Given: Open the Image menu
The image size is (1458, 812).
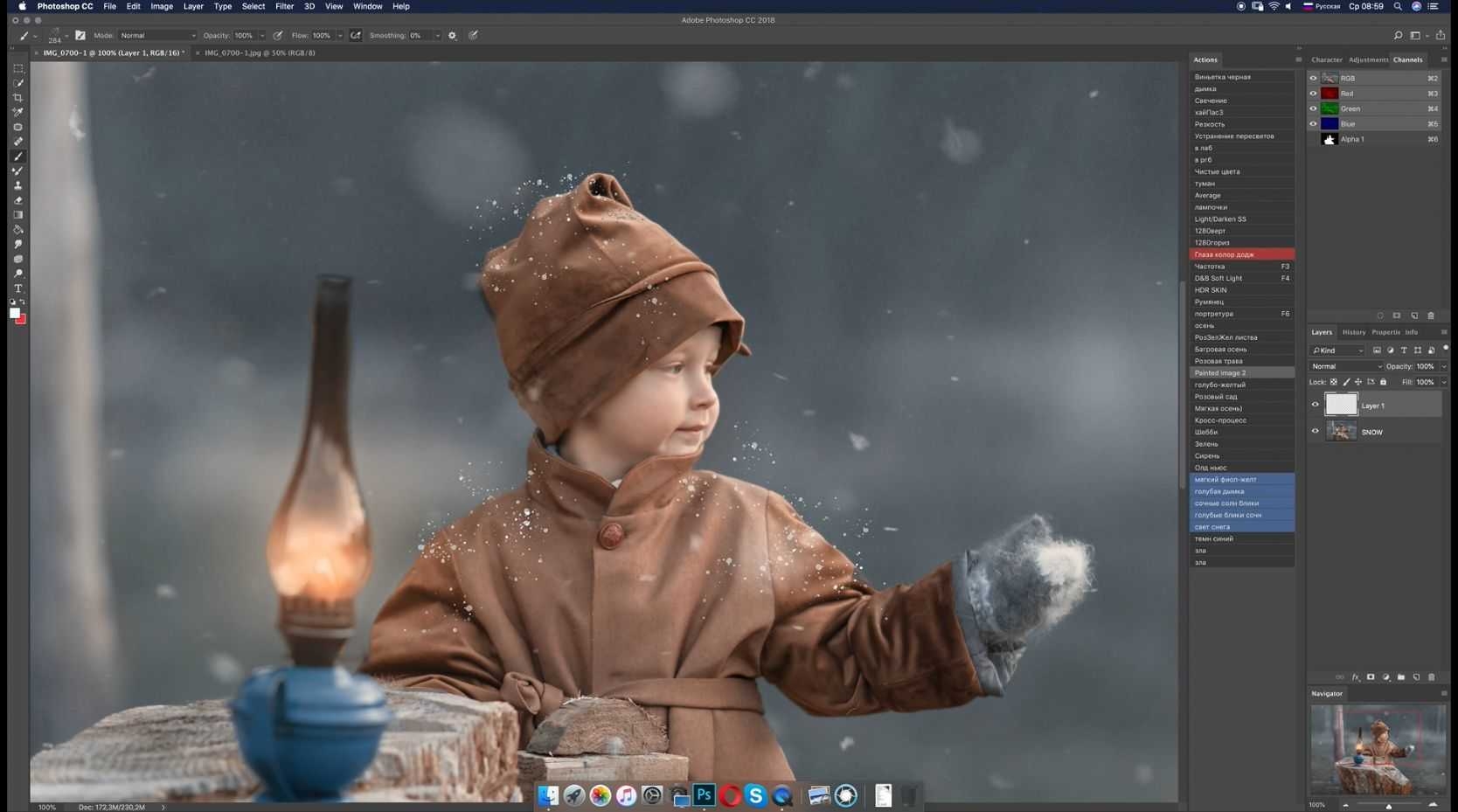Looking at the screenshot, I should point(162,6).
